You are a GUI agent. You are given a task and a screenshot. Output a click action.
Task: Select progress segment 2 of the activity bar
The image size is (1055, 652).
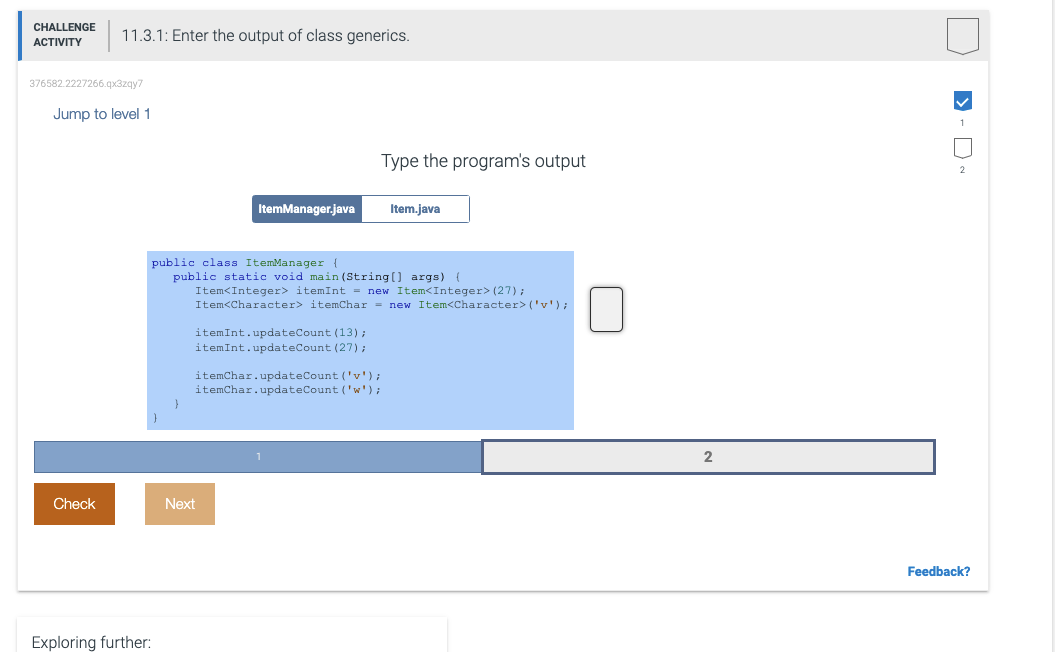coord(708,456)
